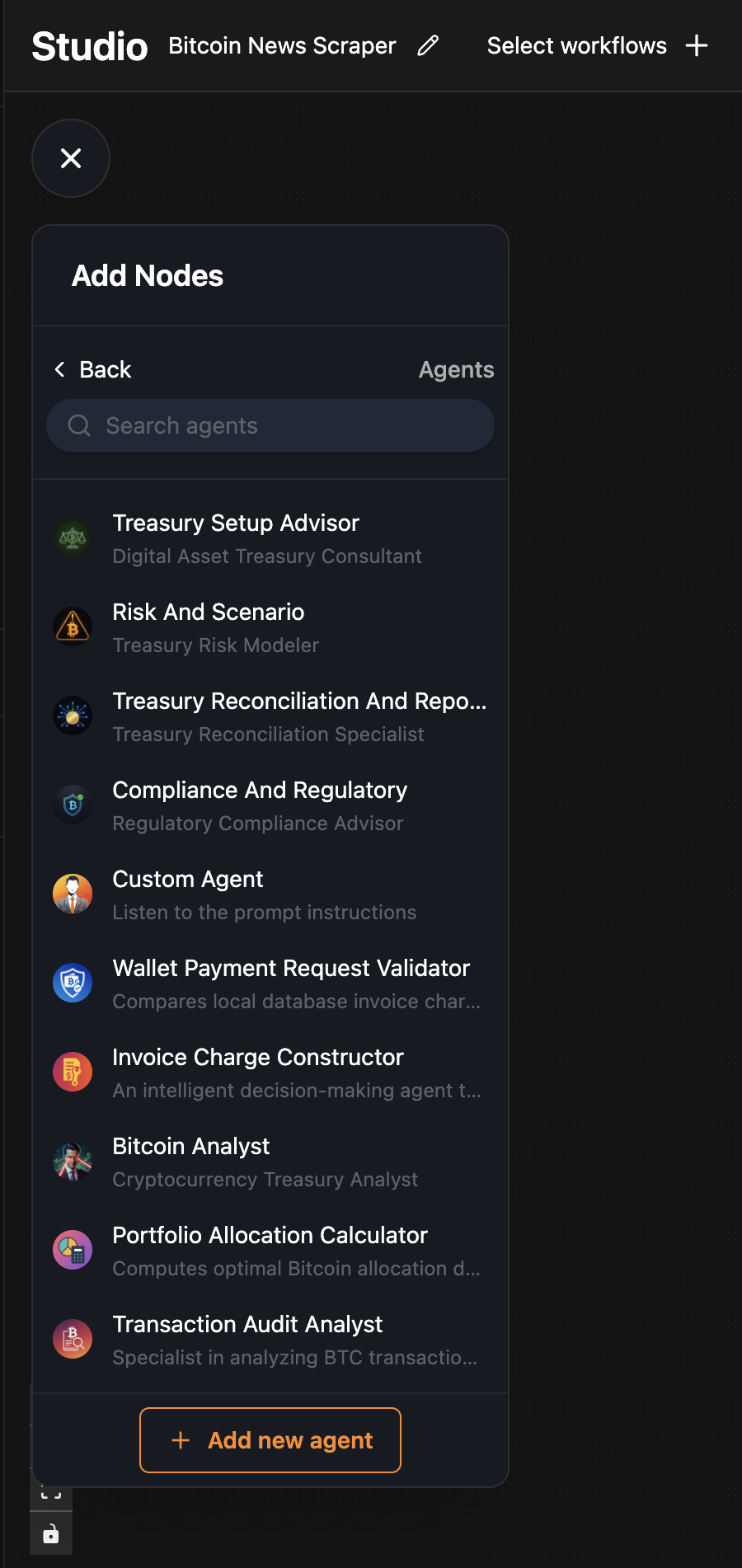Click the Risk And Scenario warning icon
This screenshot has height=1568, width=742.
tap(73, 627)
